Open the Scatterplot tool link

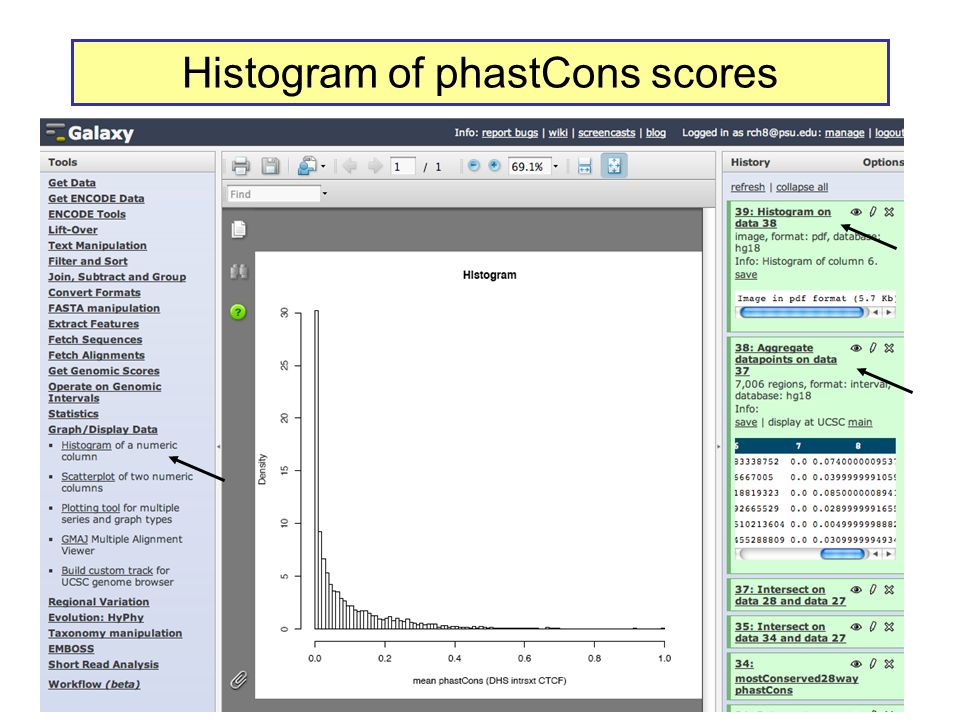click(88, 476)
